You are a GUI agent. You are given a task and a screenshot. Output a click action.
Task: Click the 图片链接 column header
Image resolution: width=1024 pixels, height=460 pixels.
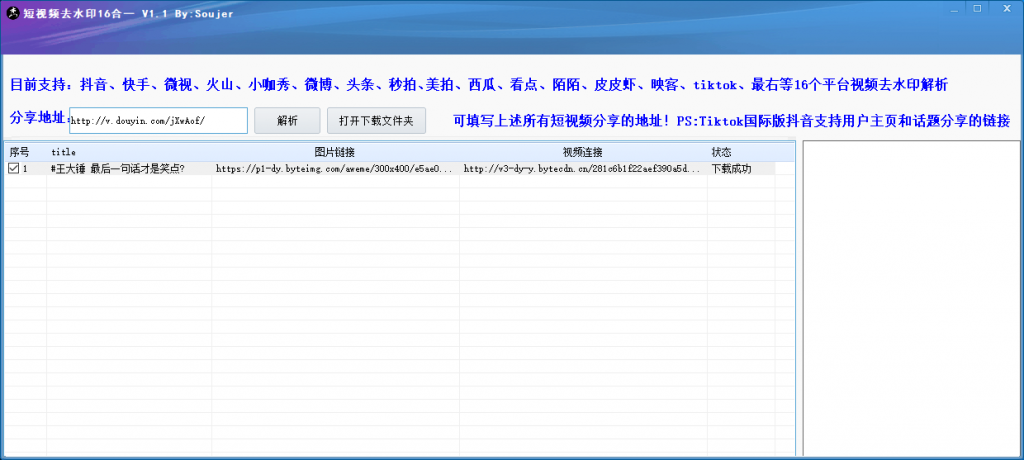[x=335, y=152]
